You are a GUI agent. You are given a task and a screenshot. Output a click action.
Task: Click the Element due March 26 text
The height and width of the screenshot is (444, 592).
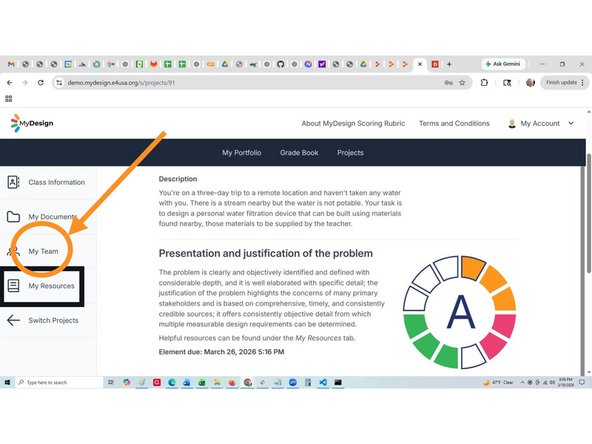[x=222, y=352]
